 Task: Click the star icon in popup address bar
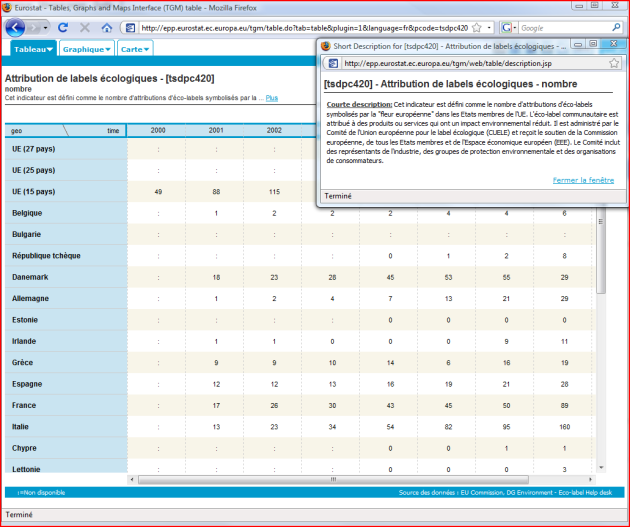tap(614, 63)
